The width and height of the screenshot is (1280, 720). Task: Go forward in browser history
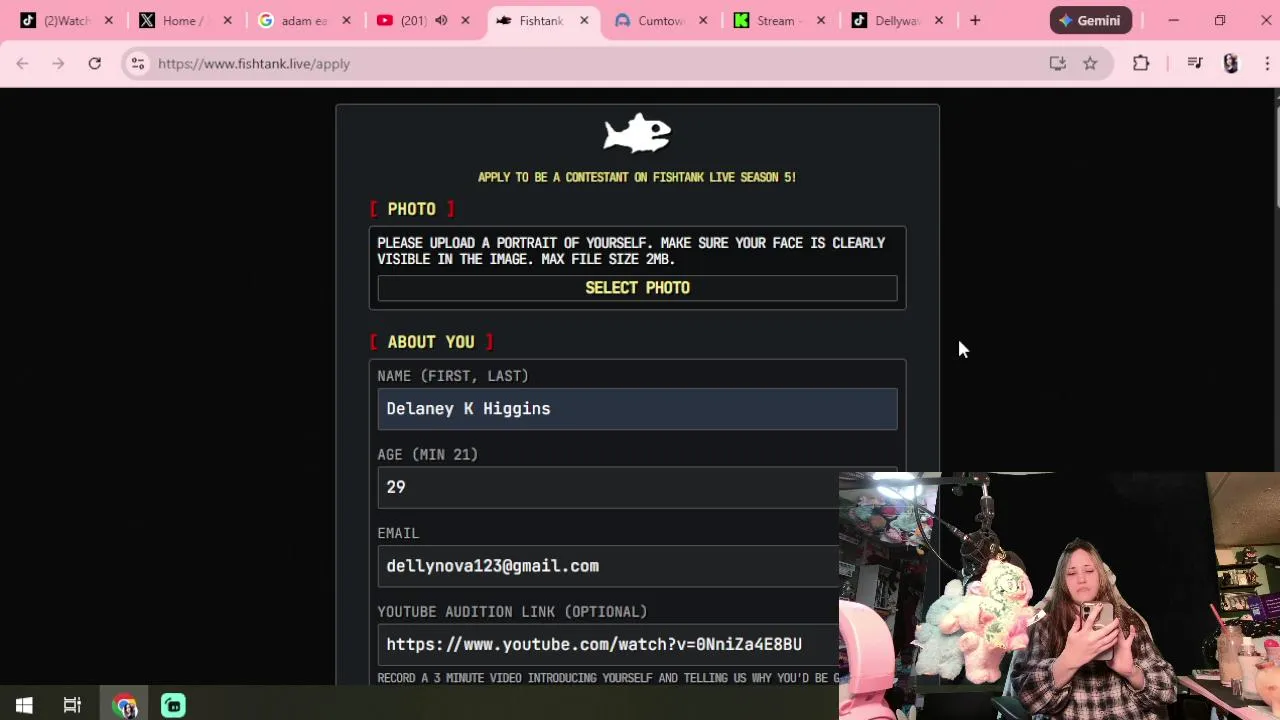[58, 63]
